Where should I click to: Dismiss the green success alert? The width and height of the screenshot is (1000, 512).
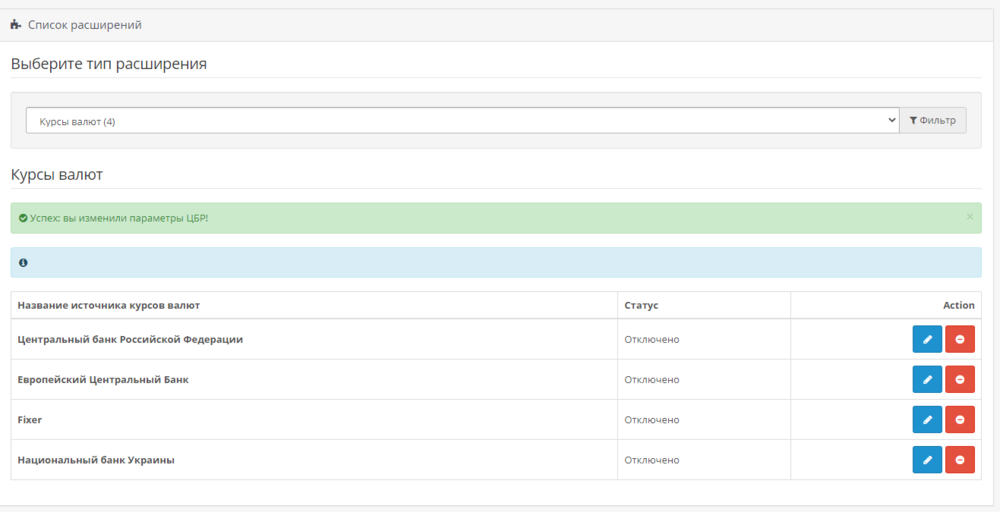tap(969, 216)
